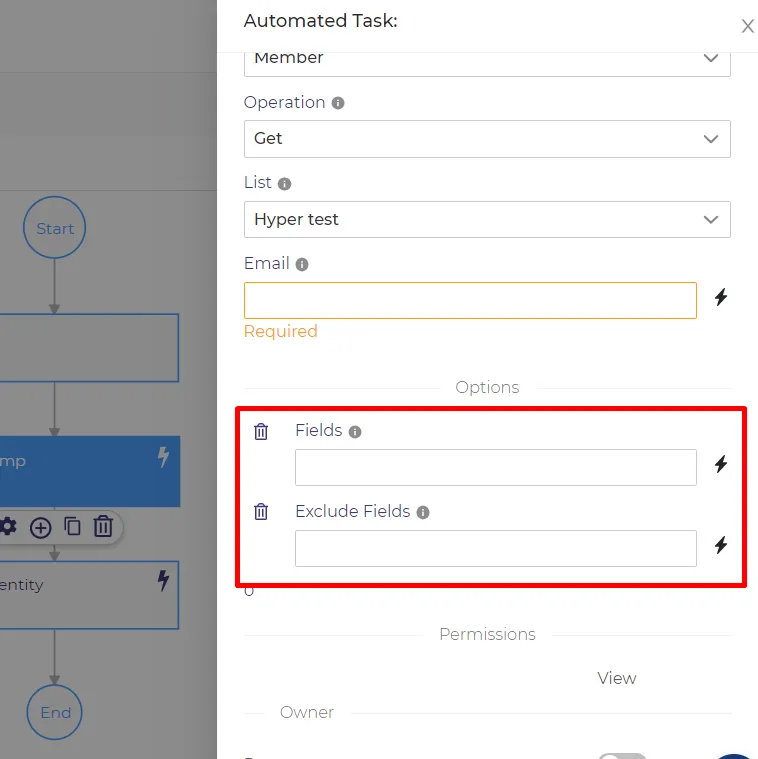Select the entity task node
The image size is (758, 759).
pyautogui.click(x=89, y=595)
